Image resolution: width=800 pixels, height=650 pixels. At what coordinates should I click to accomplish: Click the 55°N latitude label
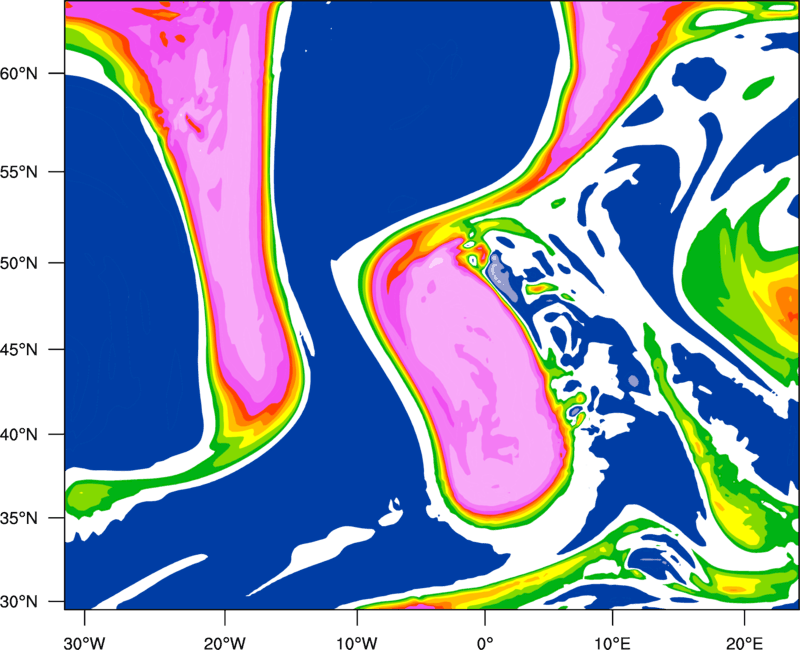pos(19,172)
